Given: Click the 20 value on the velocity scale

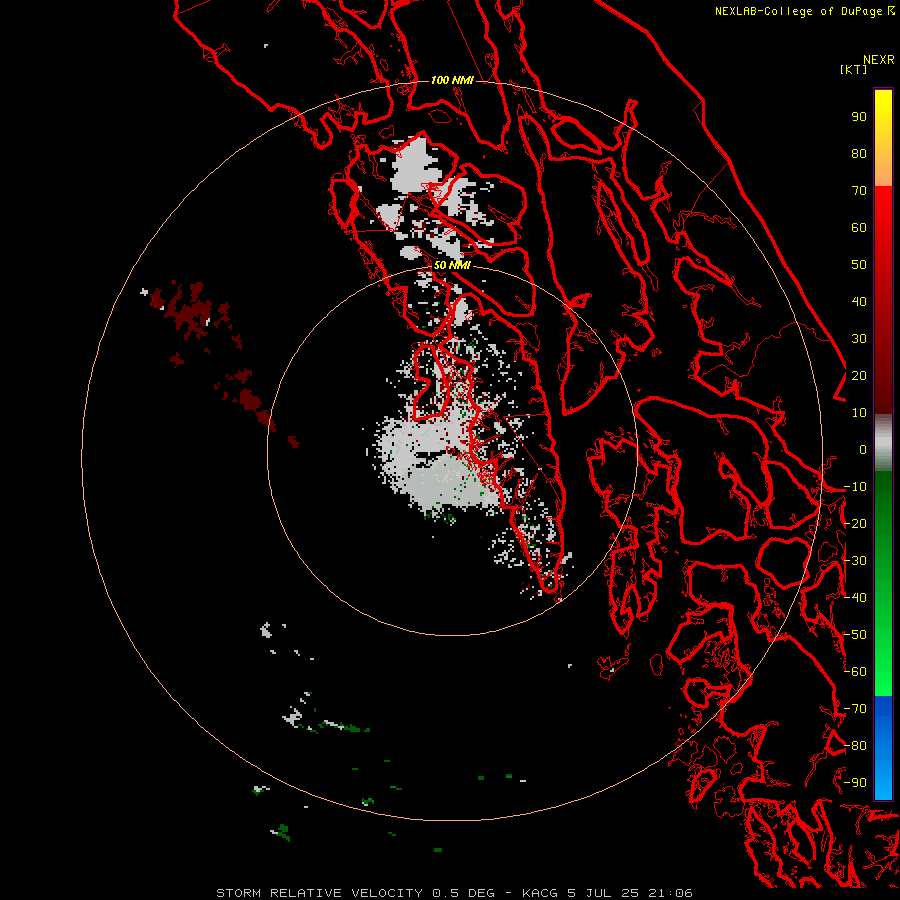Looking at the screenshot, I should [x=859, y=376].
